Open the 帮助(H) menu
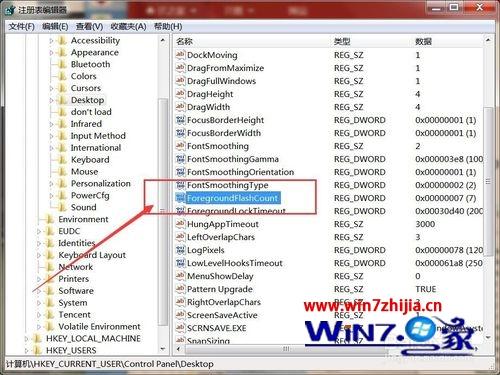 [168, 26]
